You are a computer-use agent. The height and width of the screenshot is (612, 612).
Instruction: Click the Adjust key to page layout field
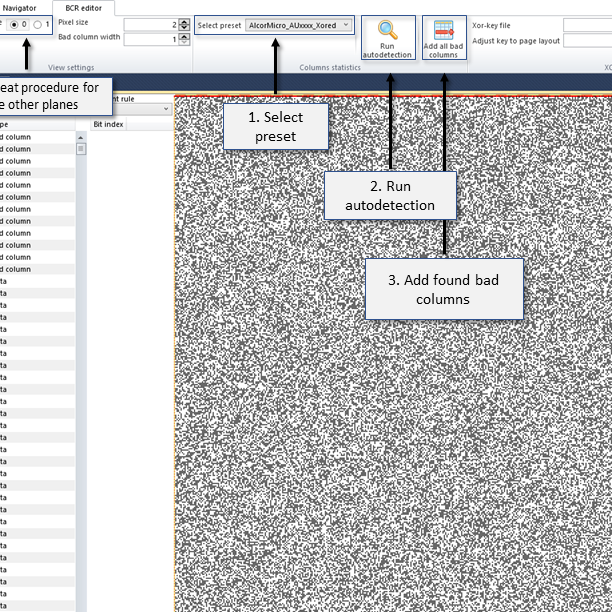(587, 41)
